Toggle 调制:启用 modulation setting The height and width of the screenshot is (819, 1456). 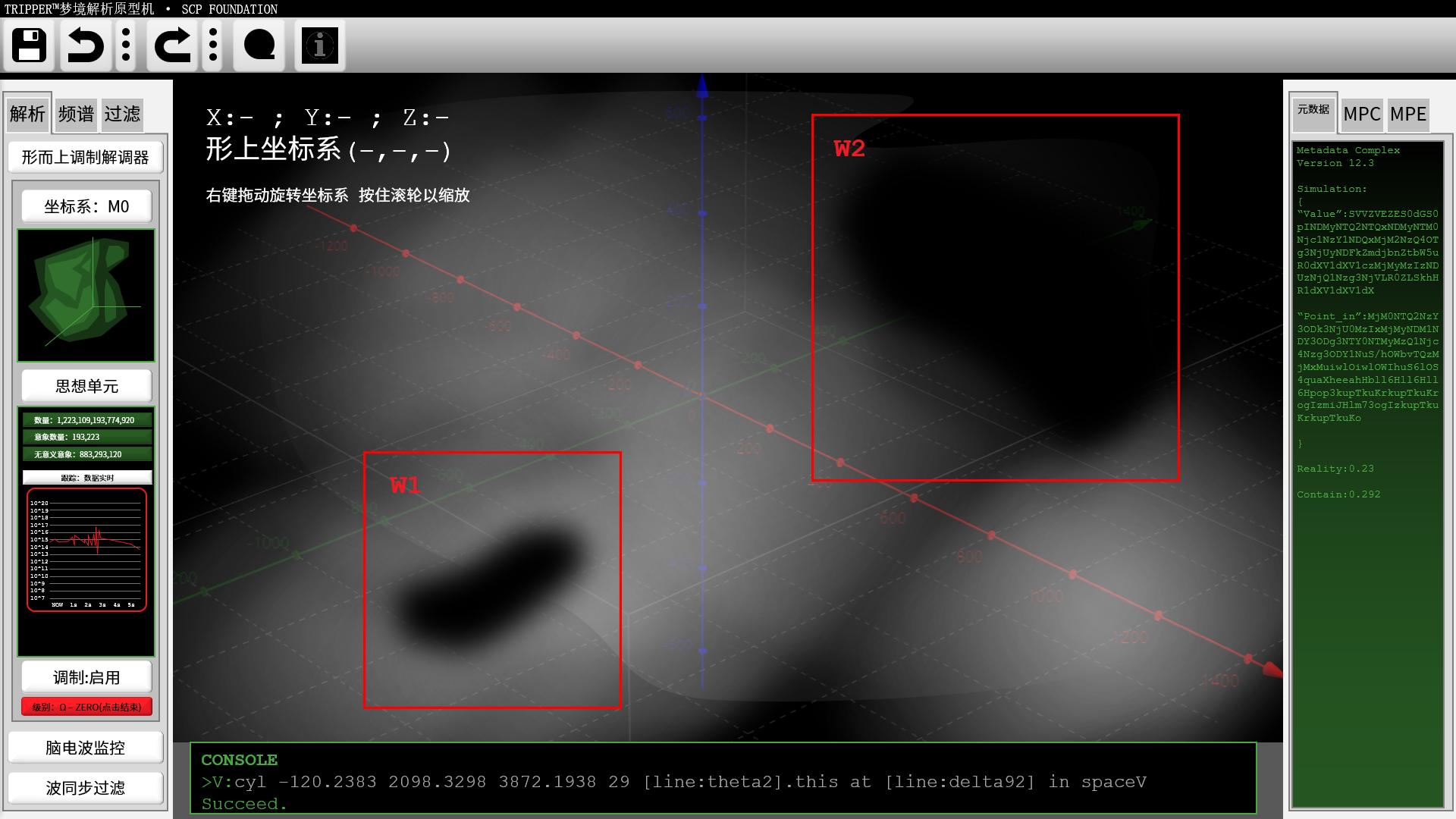click(86, 676)
